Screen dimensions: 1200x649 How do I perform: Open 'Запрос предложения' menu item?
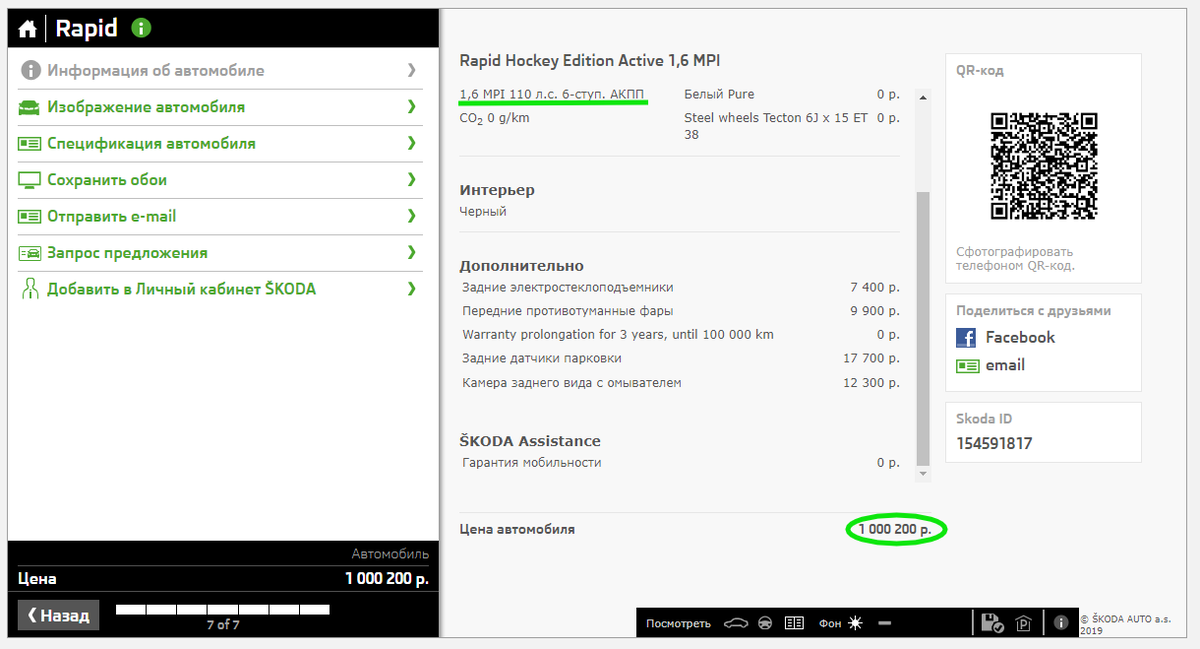click(222, 253)
